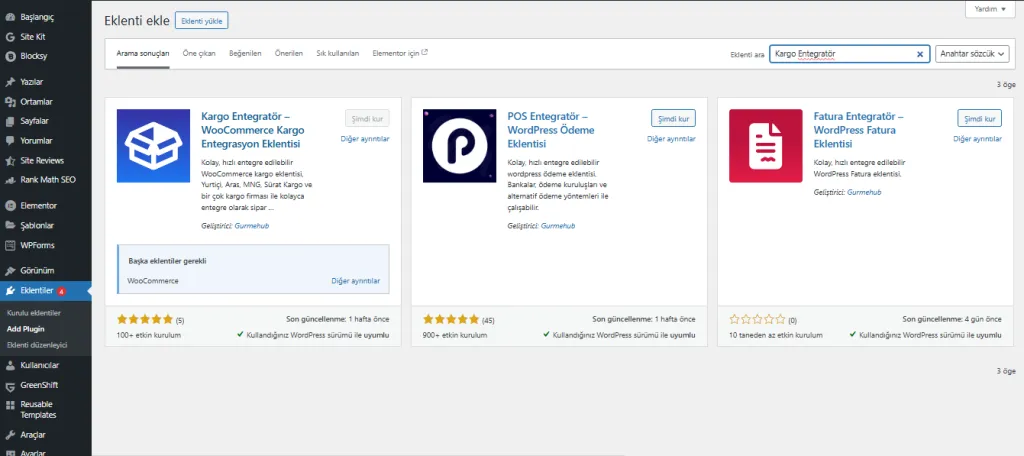The height and width of the screenshot is (456, 1024).
Task: Open POS Entegratör plugin title link
Action: point(551,130)
